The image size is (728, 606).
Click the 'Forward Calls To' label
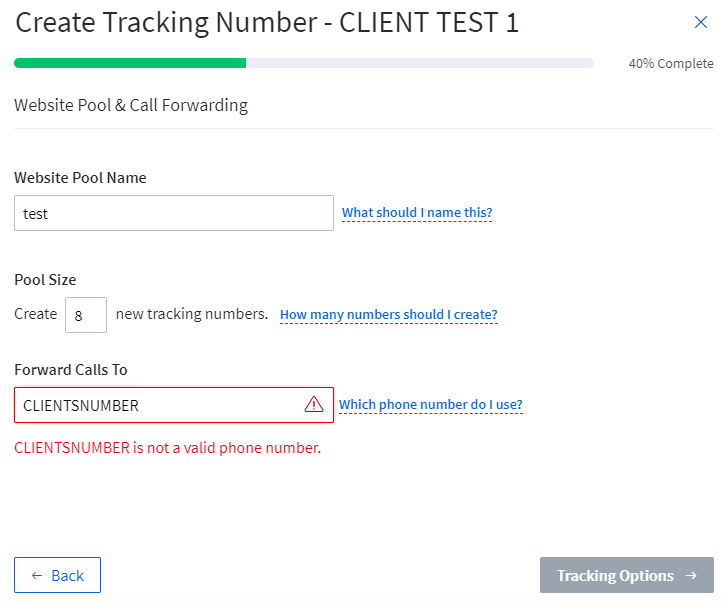pos(71,370)
